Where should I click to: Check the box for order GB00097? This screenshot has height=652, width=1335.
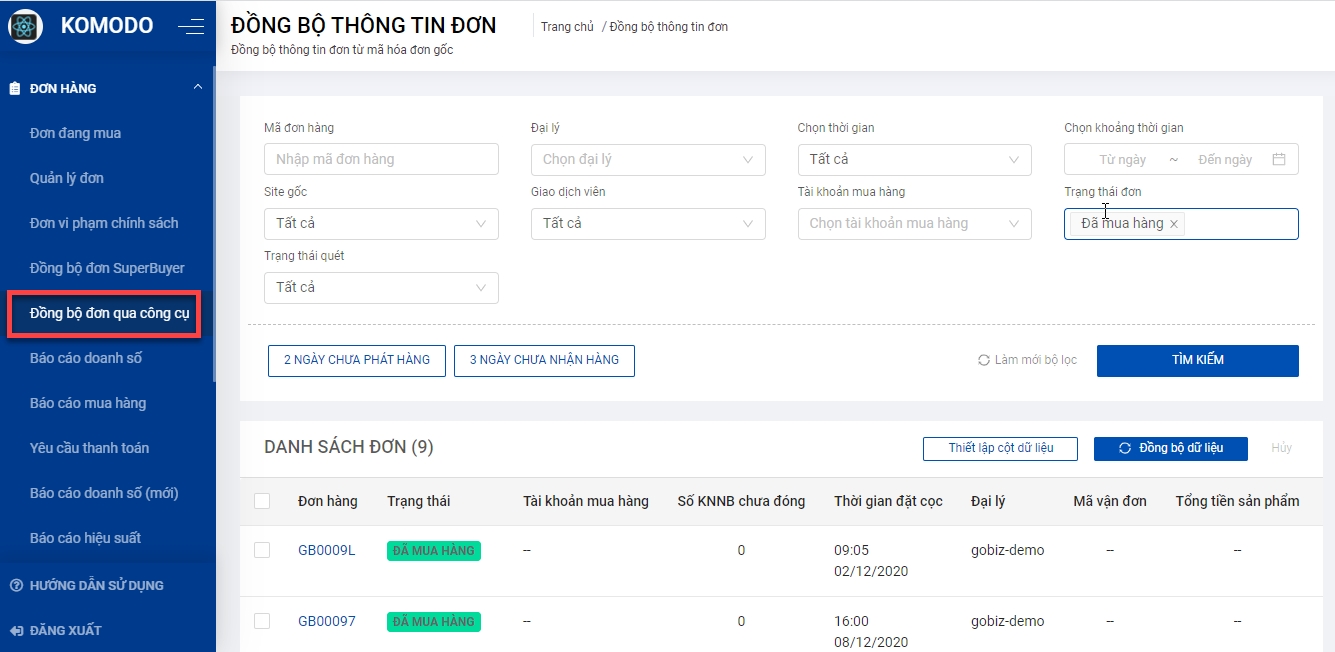coord(262,621)
